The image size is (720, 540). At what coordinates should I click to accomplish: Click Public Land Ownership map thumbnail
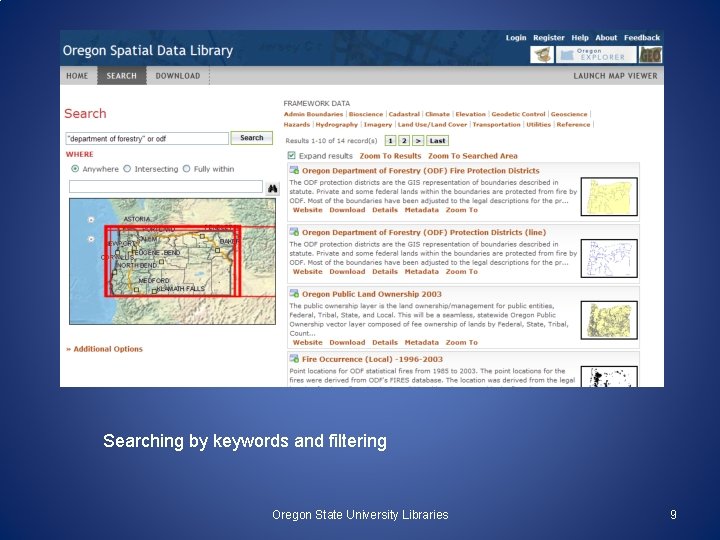pos(609,320)
